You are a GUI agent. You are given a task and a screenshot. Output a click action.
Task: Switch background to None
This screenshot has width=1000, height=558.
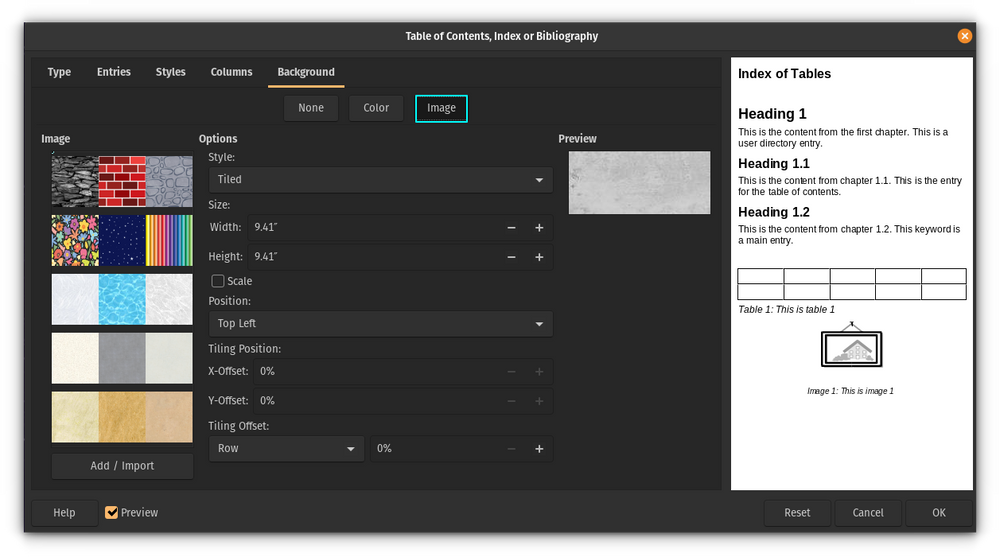click(311, 108)
